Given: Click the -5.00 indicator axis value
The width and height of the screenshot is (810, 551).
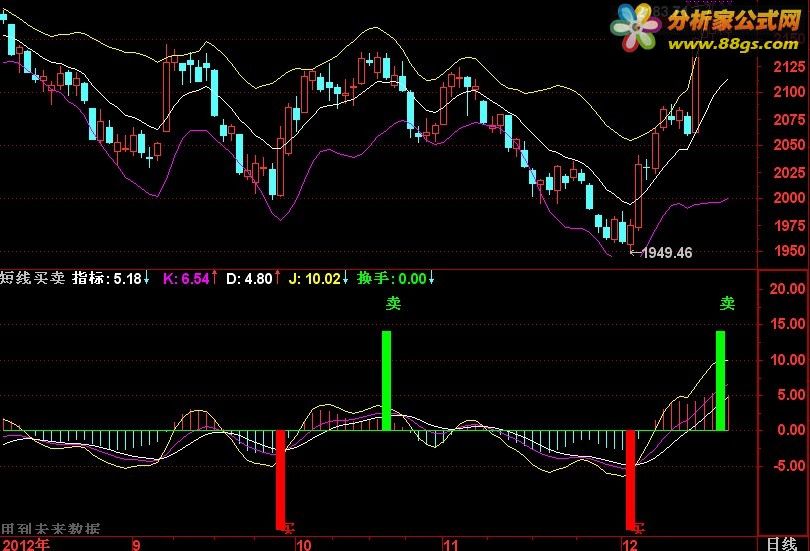Looking at the screenshot, I should coord(789,466).
